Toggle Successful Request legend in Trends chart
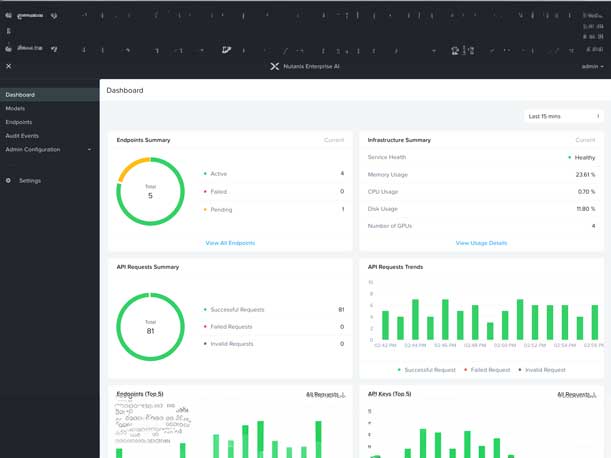 [429, 370]
